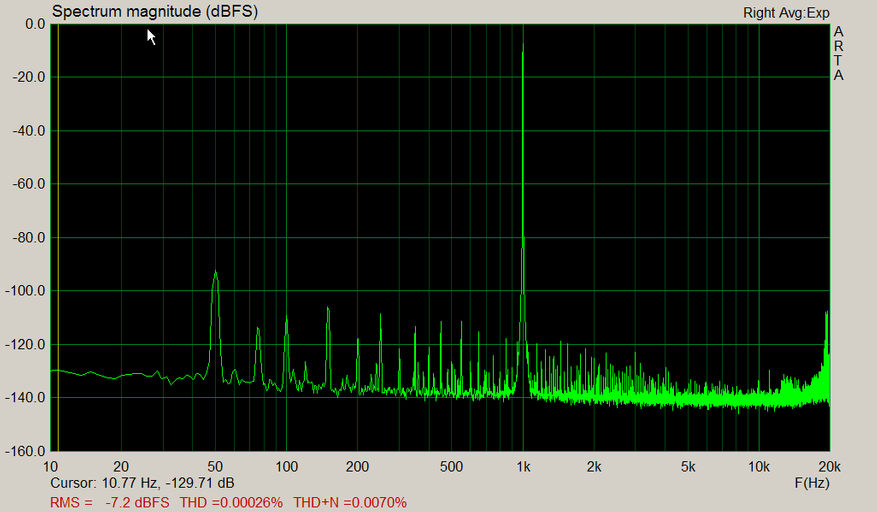
Task: Click the 150 Hz harmonic peak
Action: [x=328, y=347]
